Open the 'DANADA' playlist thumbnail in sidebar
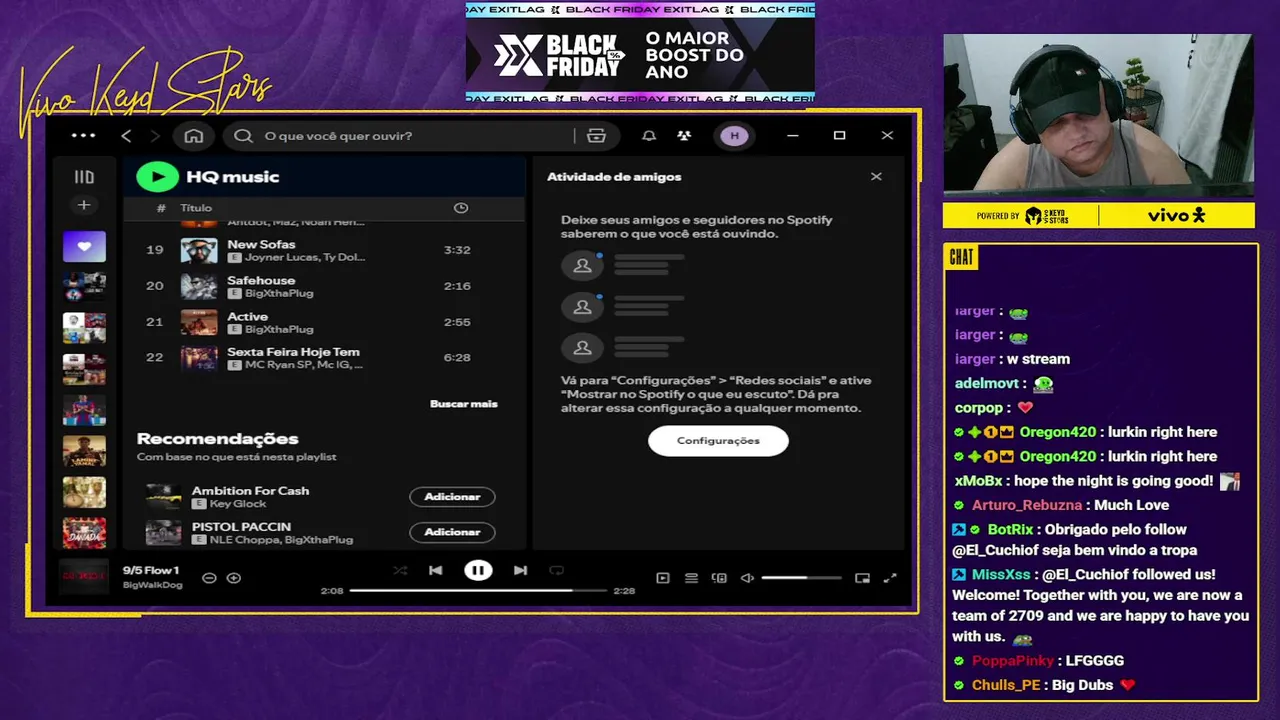This screenshot has width=1280, height=720. (84, 532)
